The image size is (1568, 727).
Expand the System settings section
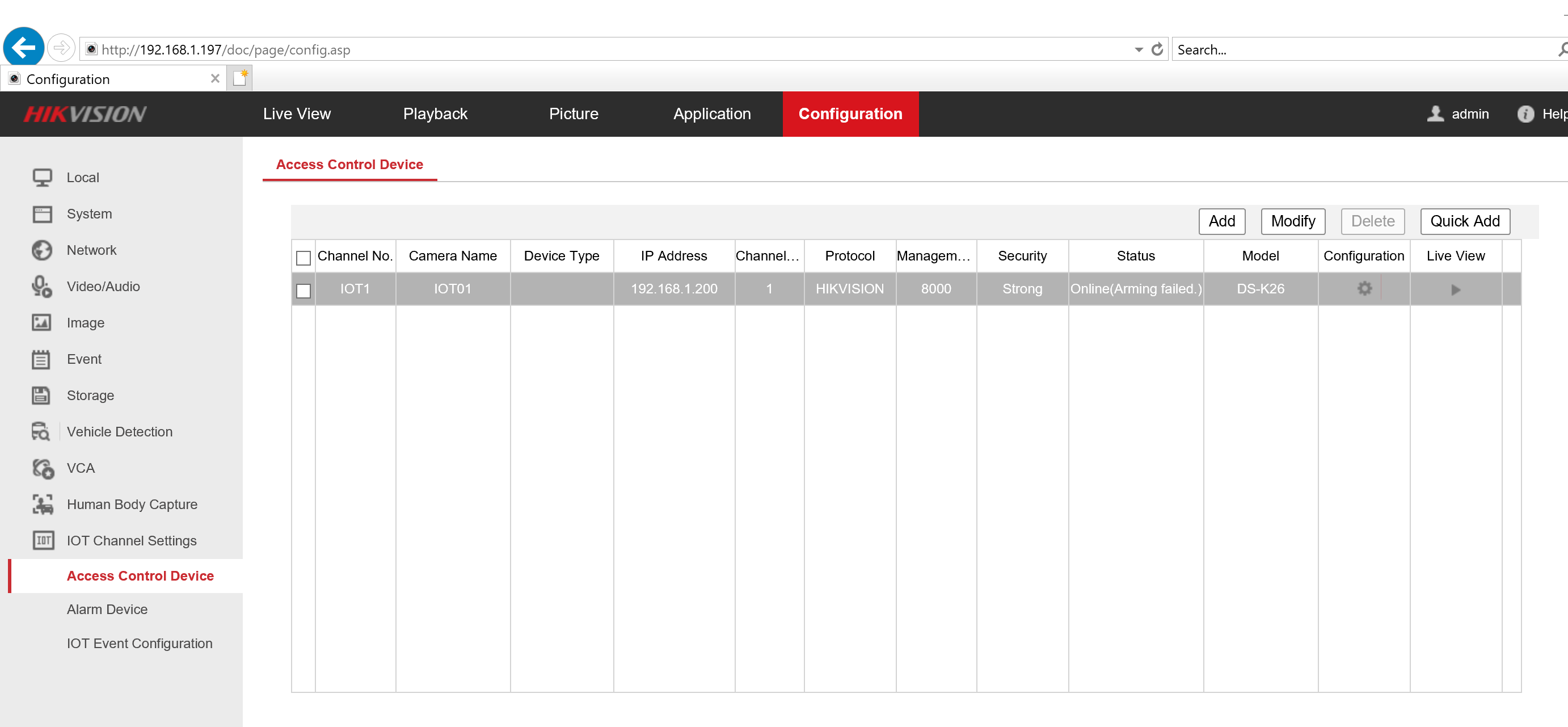pyautogui.click(x=89, y=213)
